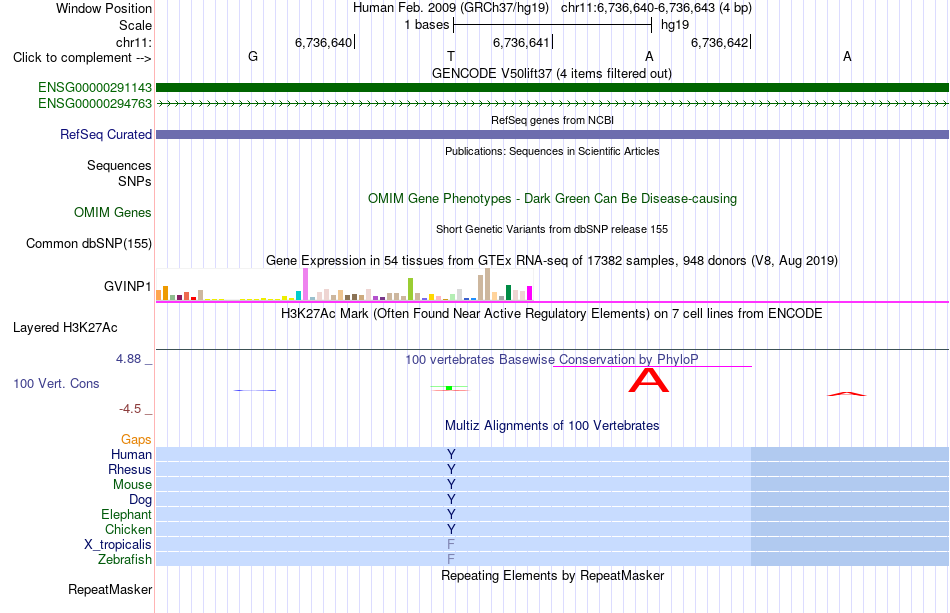Click the Sequences track label
950x613 pixels.
point(119,165)
